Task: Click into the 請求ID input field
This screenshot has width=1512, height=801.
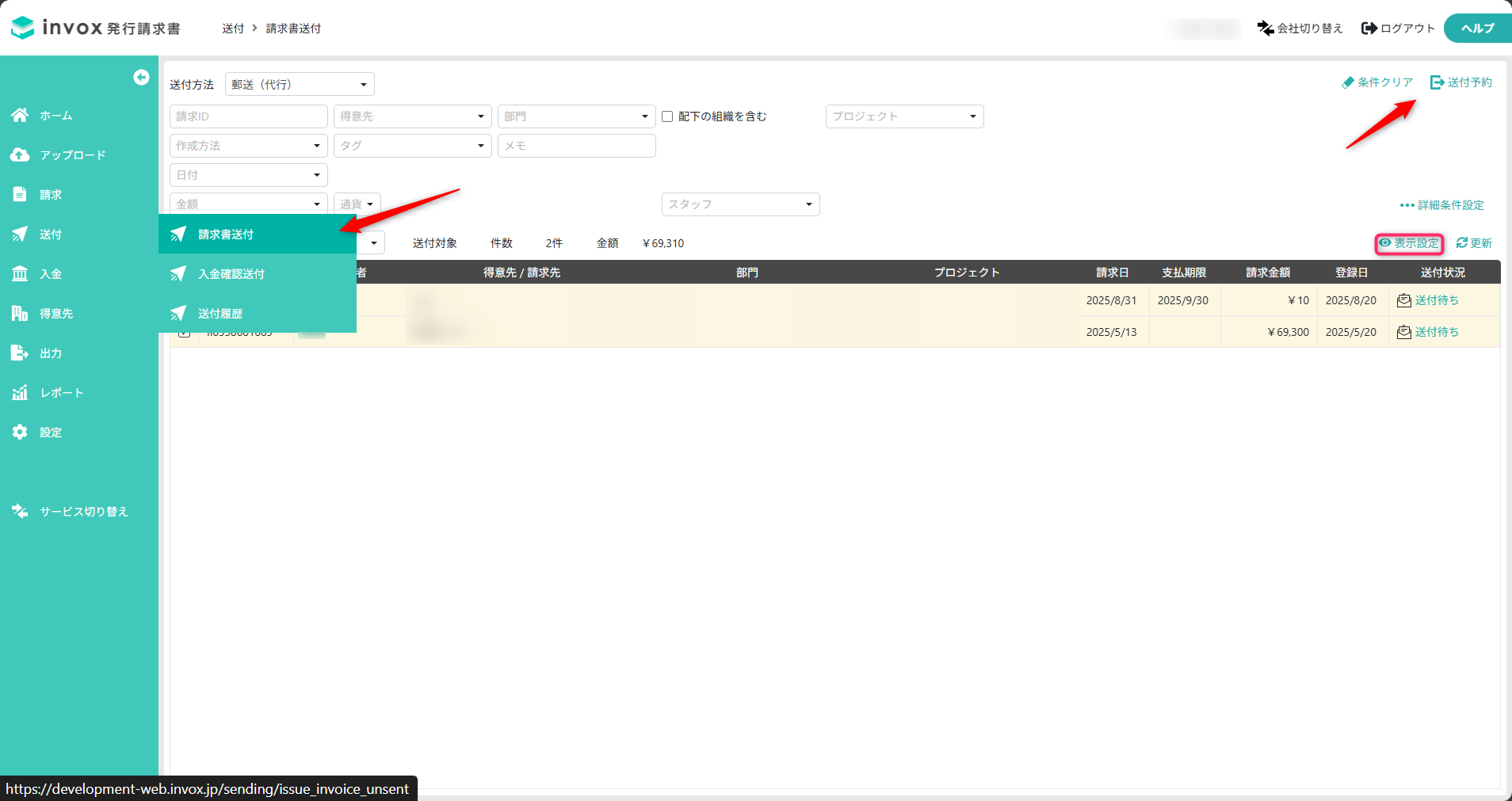Action: point(248,116)
